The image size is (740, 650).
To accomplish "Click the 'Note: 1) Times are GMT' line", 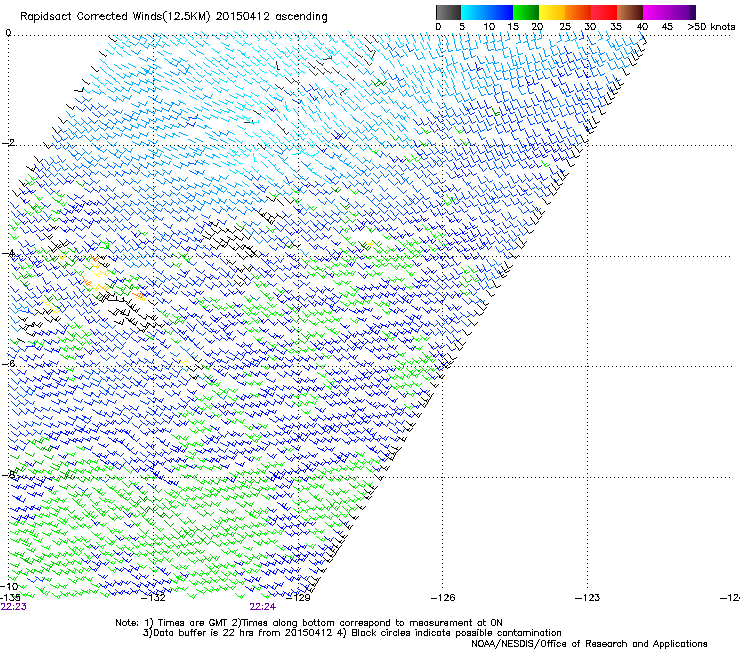I will click(x=309, y=623).
